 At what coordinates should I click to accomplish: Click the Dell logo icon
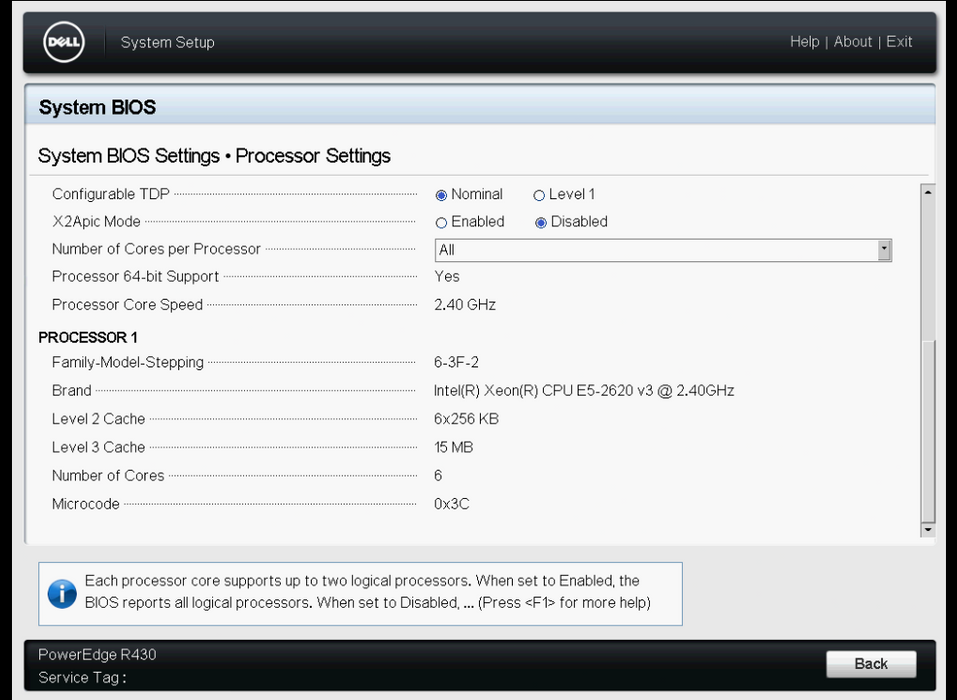64,42
